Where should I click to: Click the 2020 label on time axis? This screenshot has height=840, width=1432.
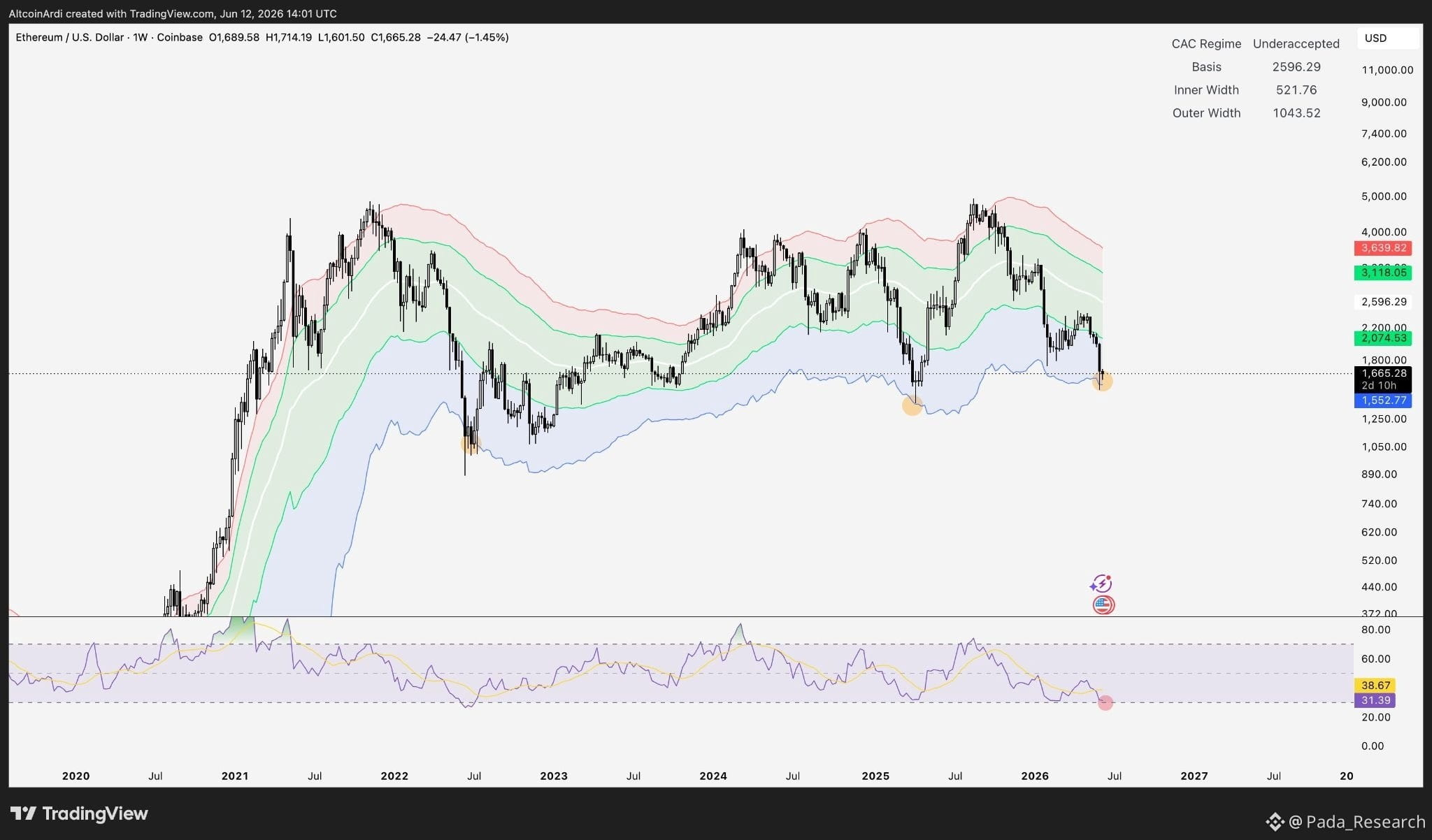click(76, 776)
